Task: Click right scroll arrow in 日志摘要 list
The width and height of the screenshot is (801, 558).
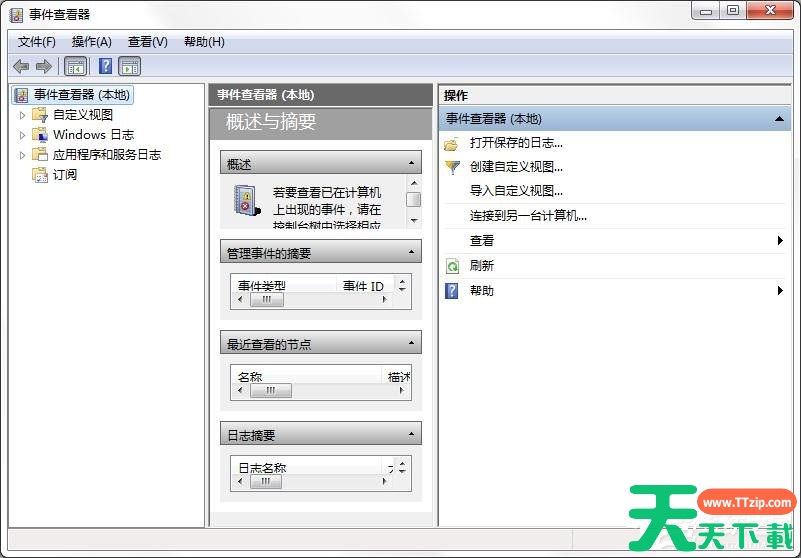Action: tap(385, 481)
